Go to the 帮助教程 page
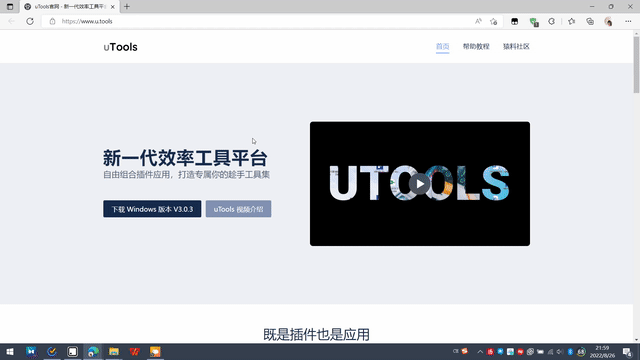640x360 pixels. click(x=476, y=47)
